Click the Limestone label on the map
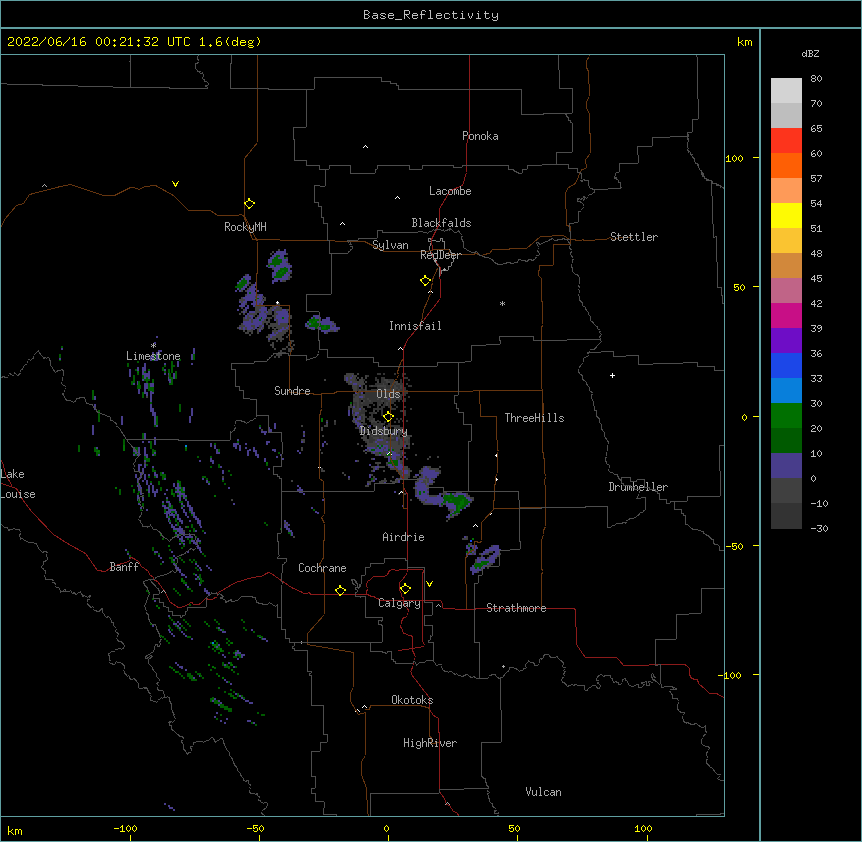The height and width of the screenshot is (842, 862). coord(153,356)
